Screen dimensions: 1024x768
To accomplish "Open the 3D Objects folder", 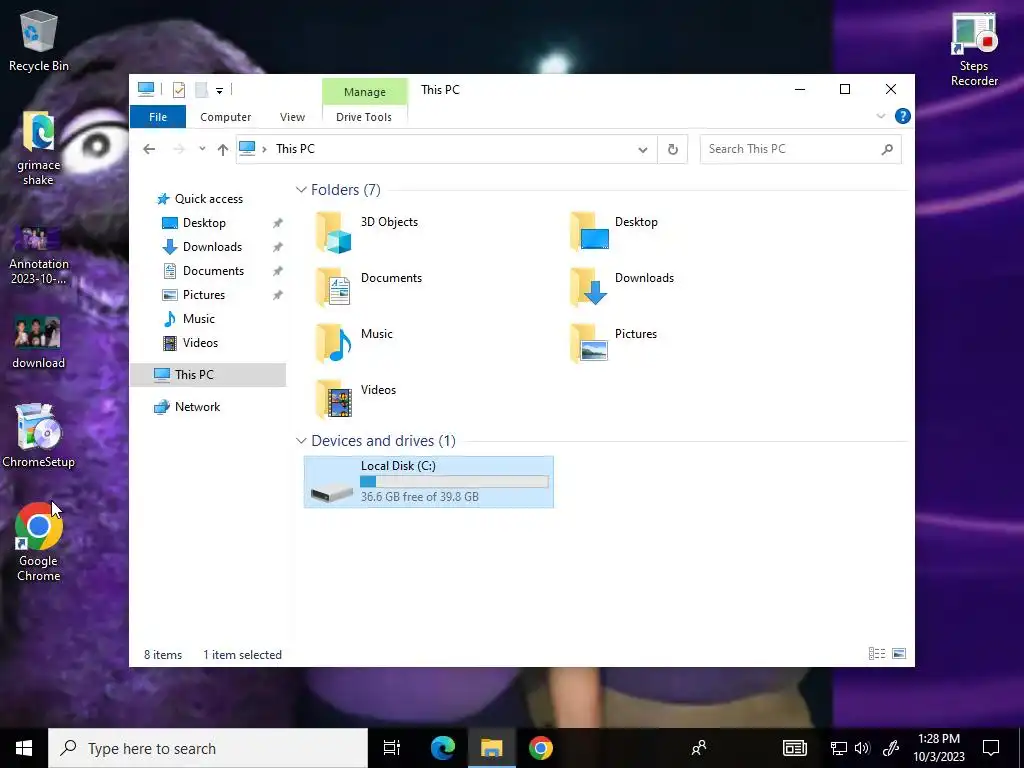I will (367, 232).
